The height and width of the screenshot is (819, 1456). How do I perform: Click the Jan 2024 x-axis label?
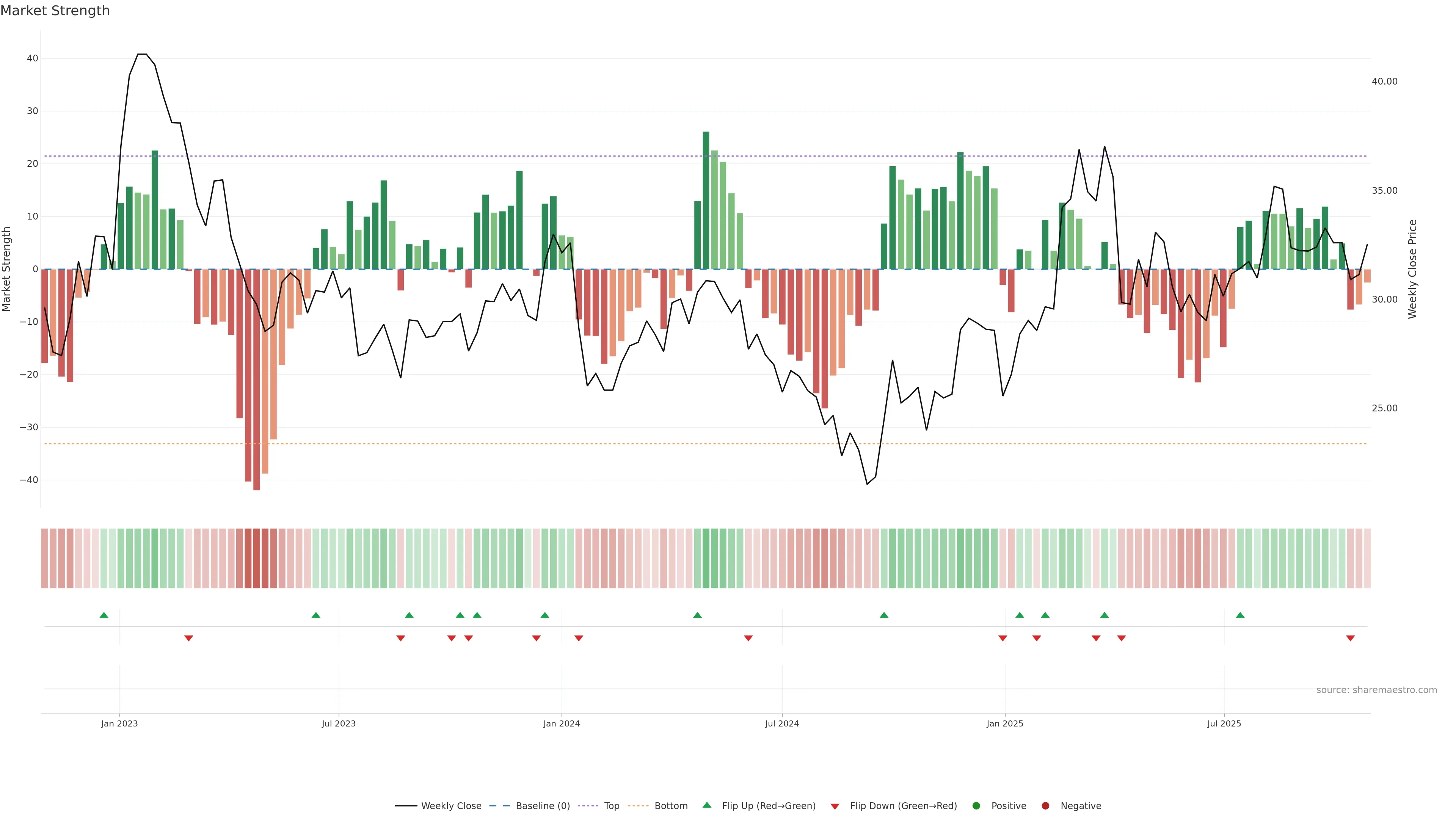pyautogui.click(x=561, y=723)
